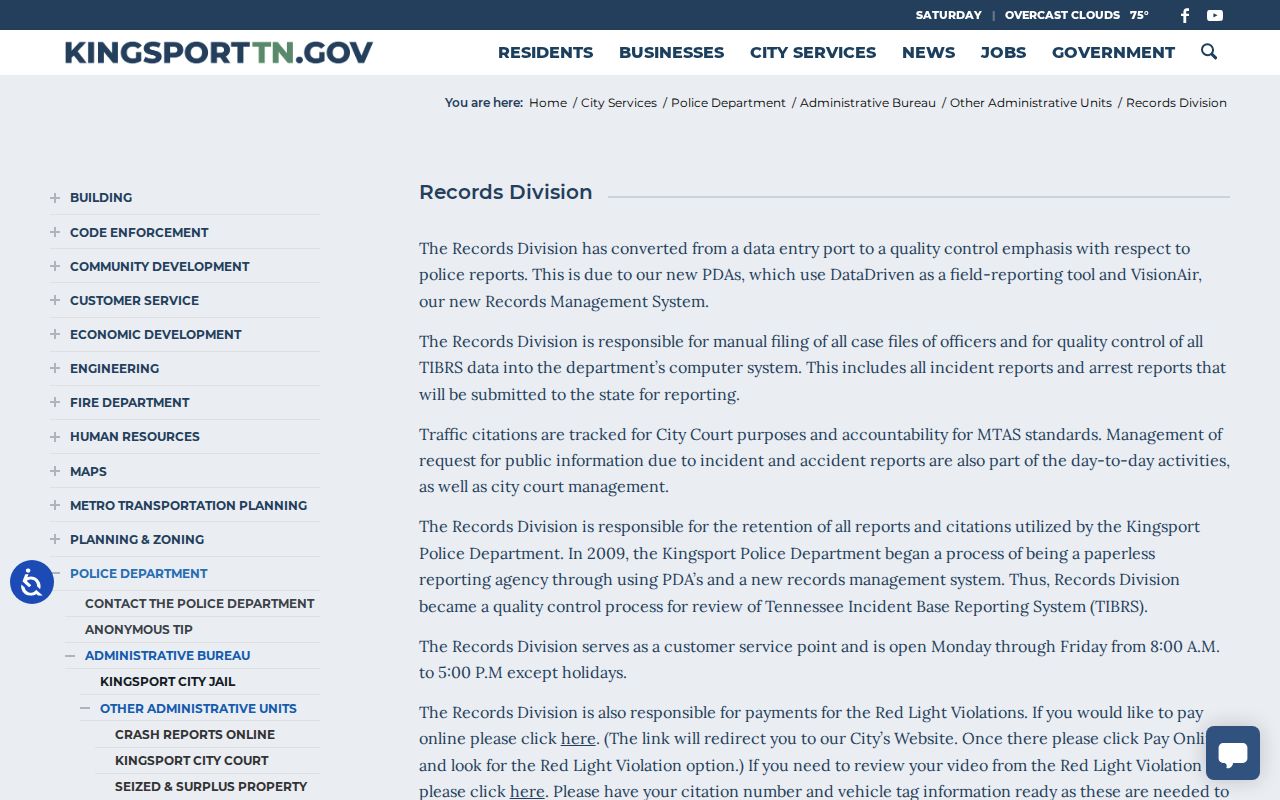Expand the Engineering section
This screenshot has height=800, width=1280.
coord(55,368)
